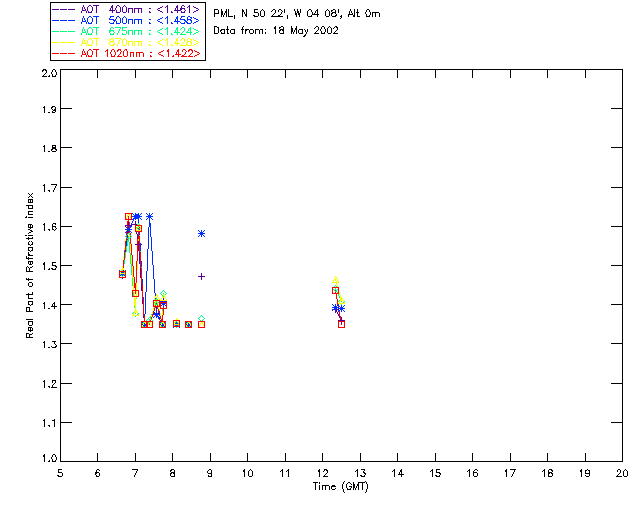Click the 'Data from: 18 May 2002' text
The image size is (640, 512).
[x=276, y=31]
